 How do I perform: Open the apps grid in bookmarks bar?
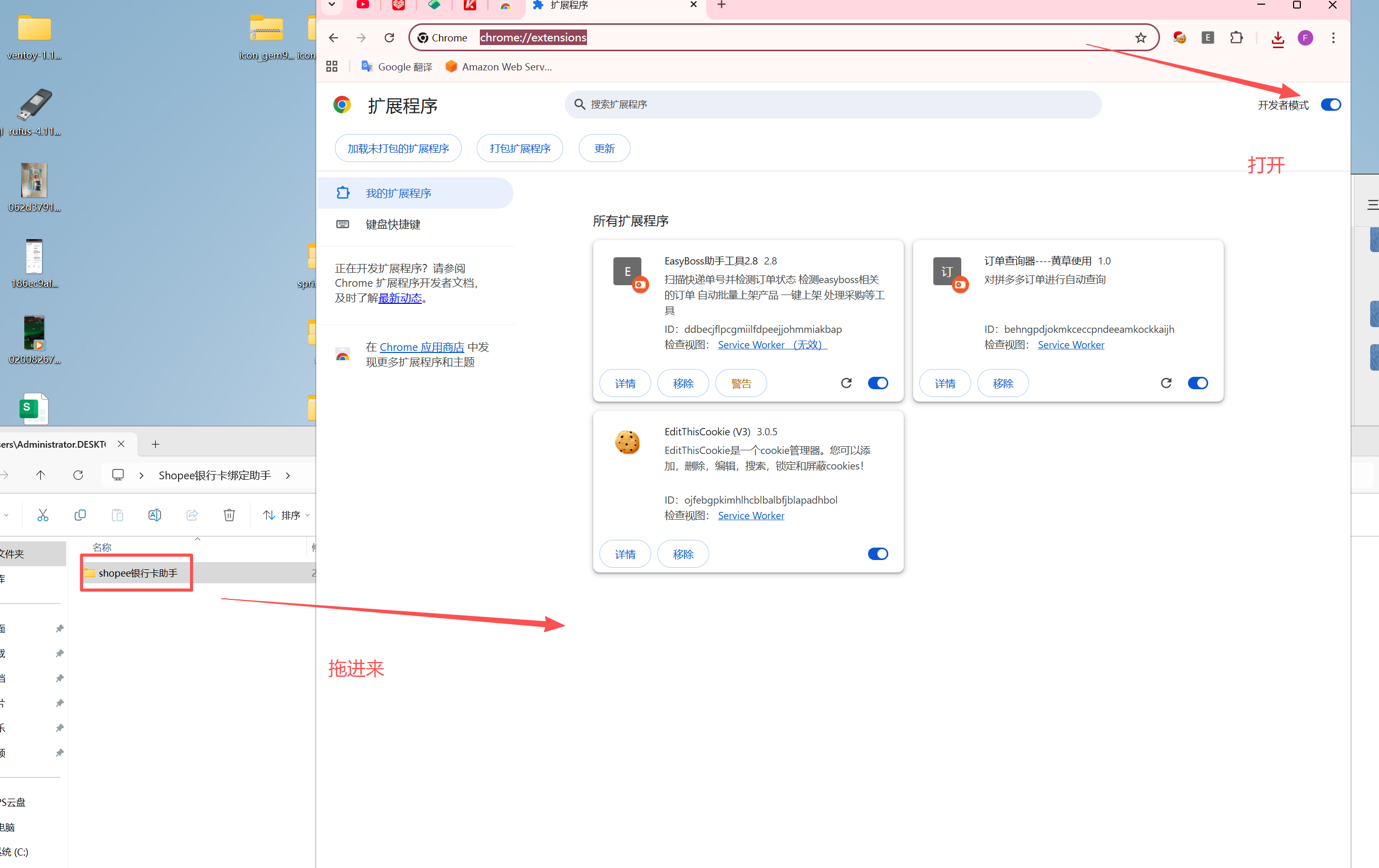click(332, 66)
